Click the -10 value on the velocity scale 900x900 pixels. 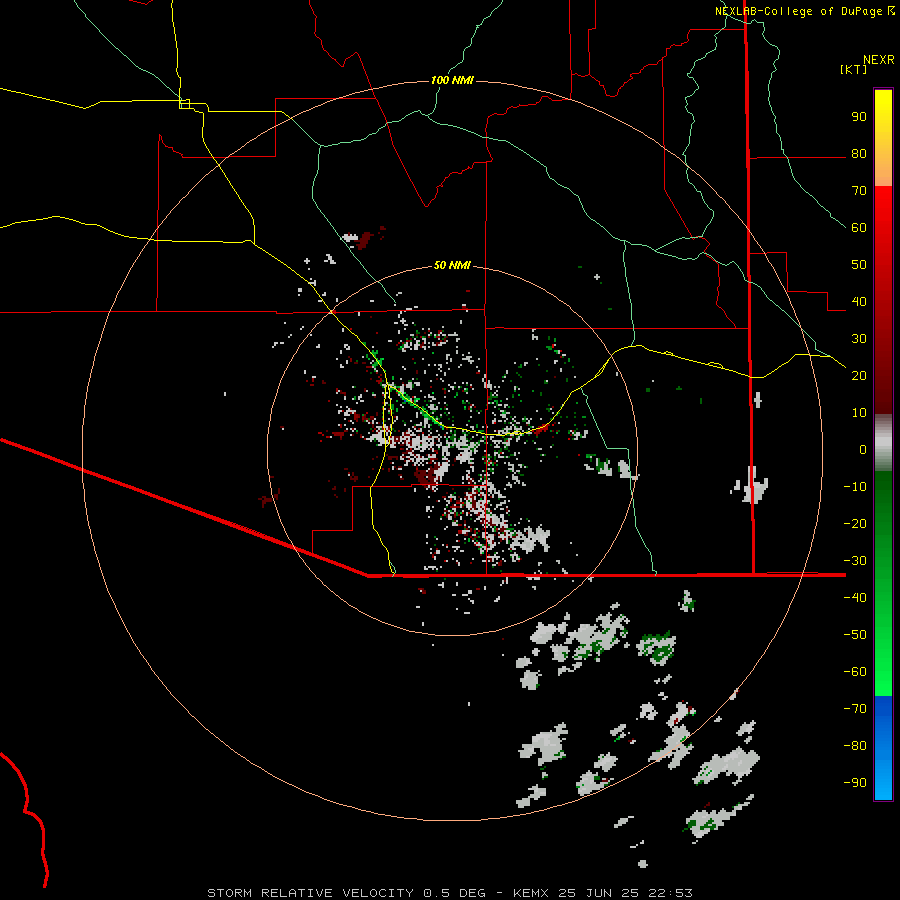point(855,487)
